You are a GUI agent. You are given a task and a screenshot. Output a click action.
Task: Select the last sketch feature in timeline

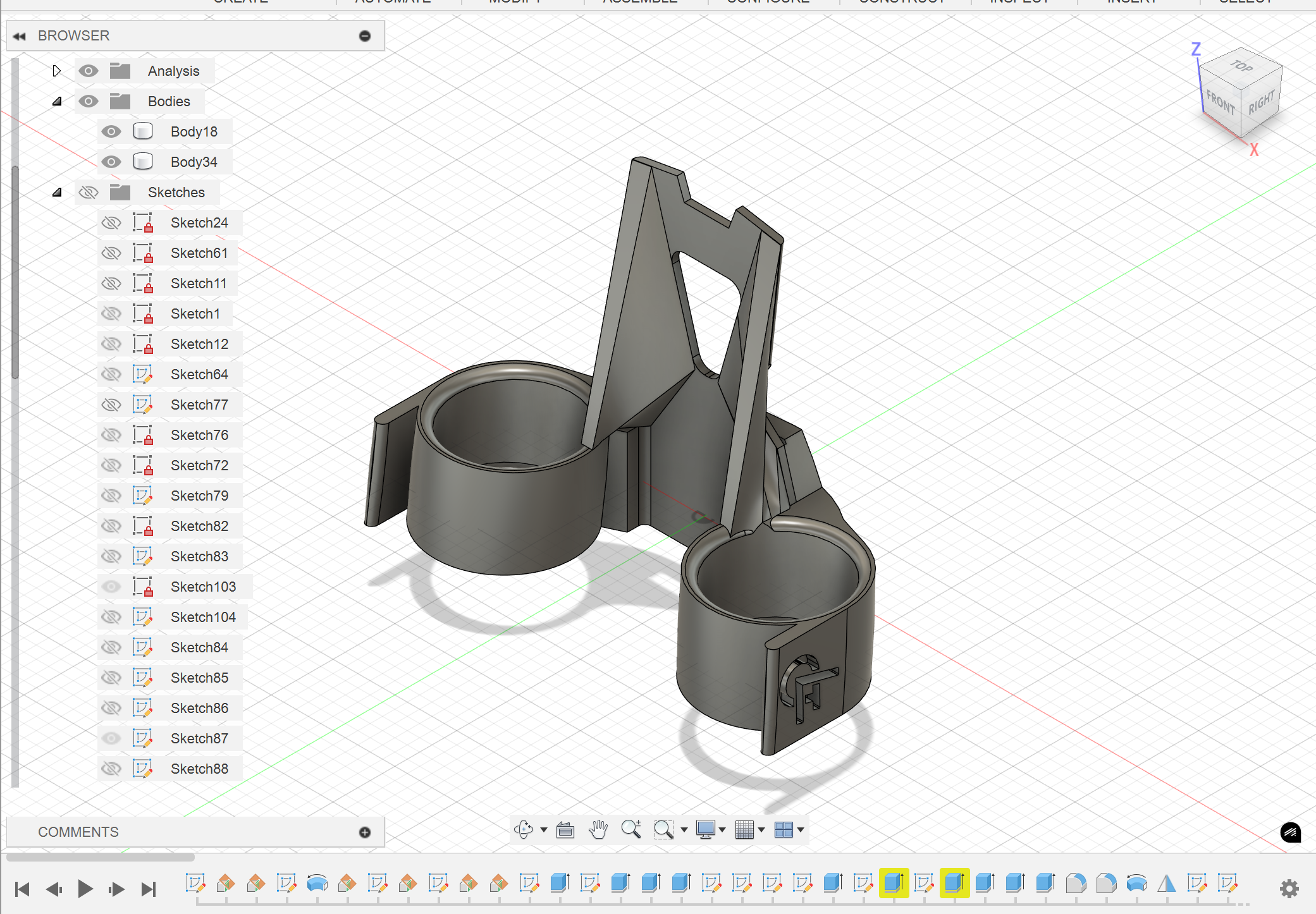[1227, 883]
